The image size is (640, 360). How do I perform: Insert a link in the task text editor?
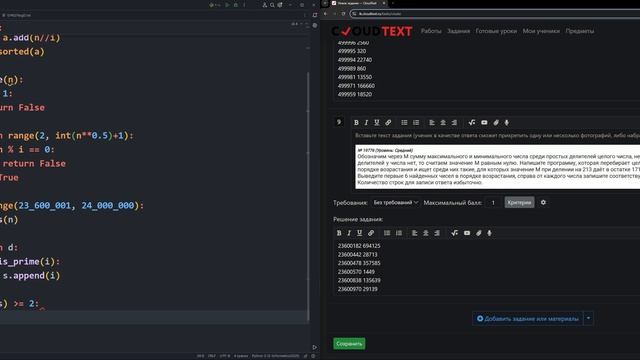coord(388,122)
